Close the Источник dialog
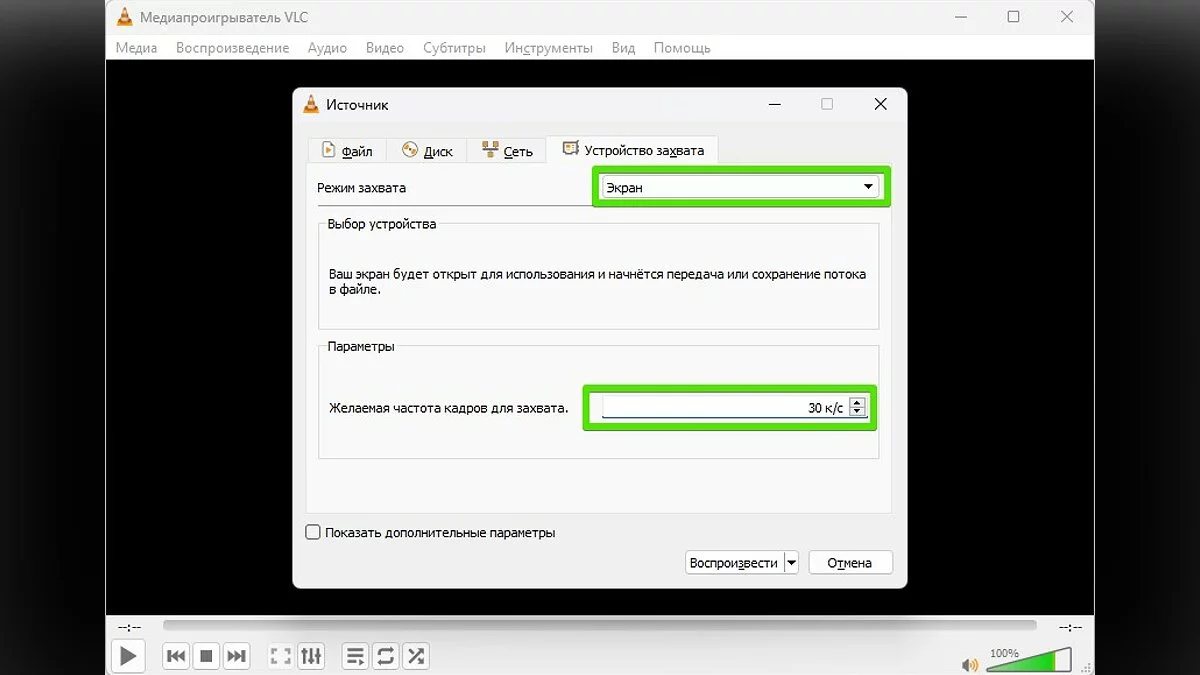 tap(880, 104)
